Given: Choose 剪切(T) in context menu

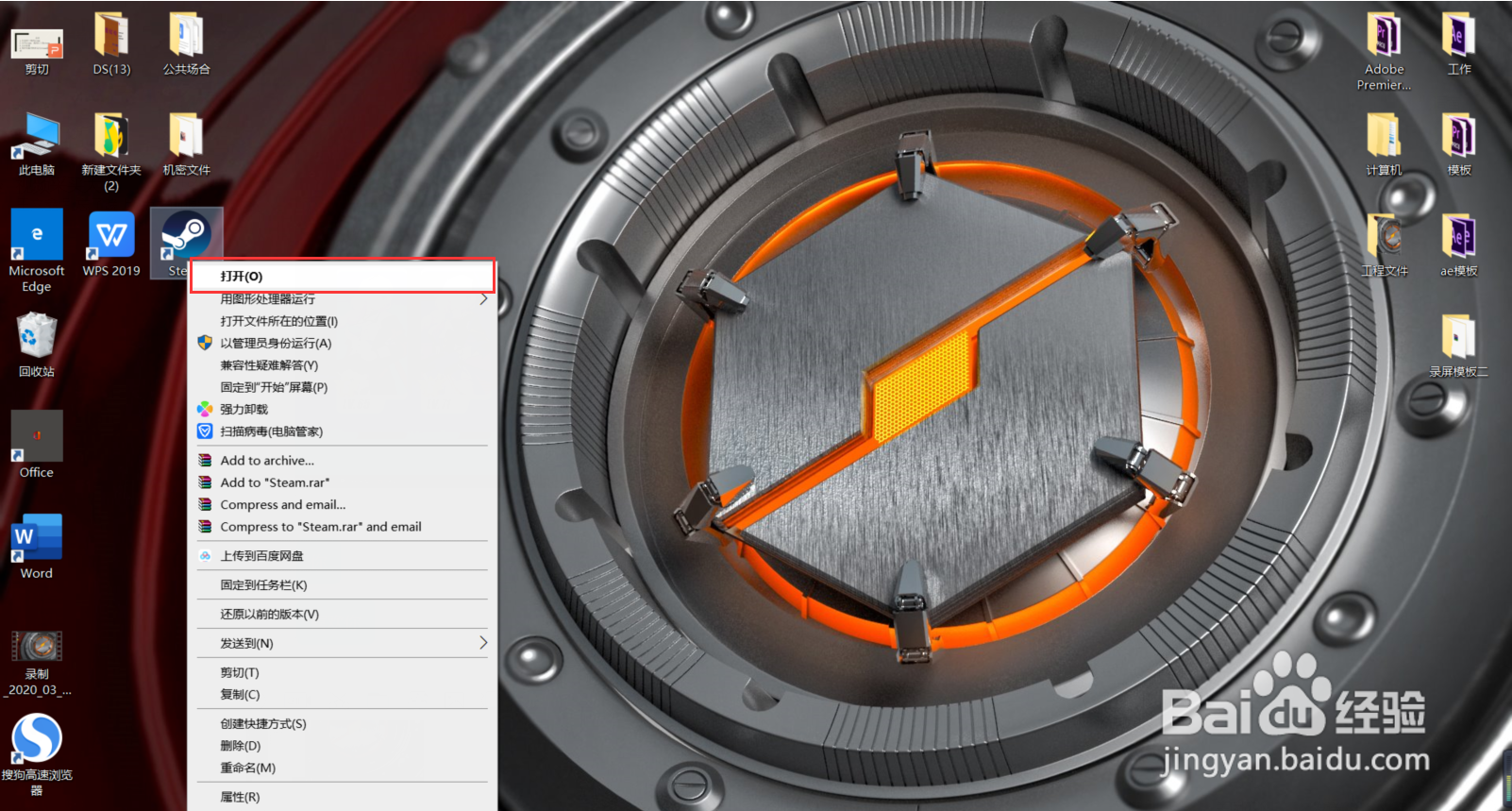Looking at the screenshot, I should [343, 672].
